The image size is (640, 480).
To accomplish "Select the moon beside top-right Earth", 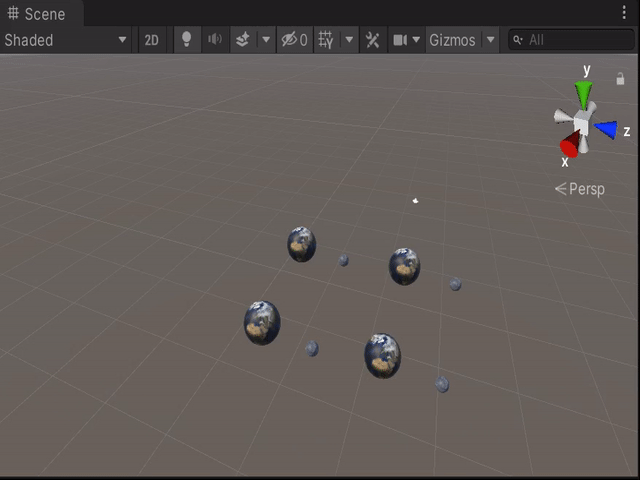I will [456, 284].
